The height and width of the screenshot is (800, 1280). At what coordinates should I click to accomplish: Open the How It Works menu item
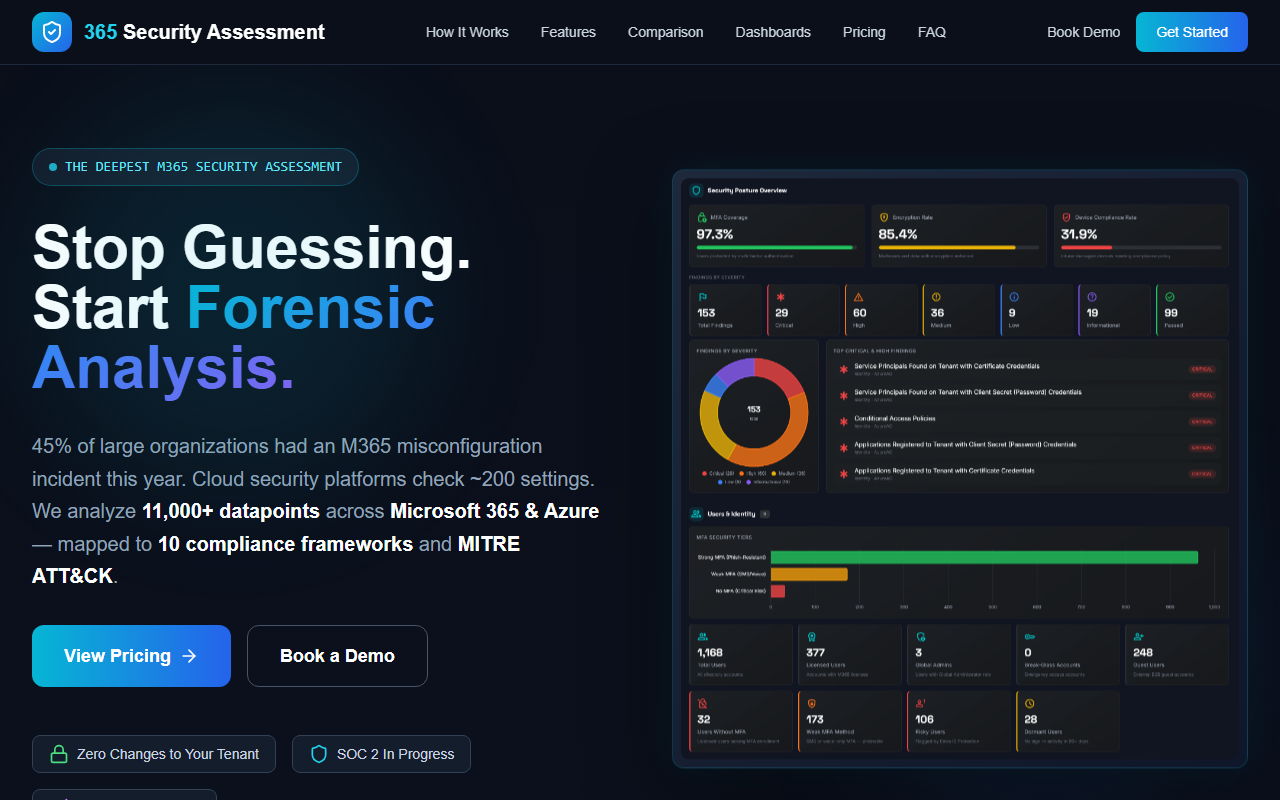(x=467, y=32)
